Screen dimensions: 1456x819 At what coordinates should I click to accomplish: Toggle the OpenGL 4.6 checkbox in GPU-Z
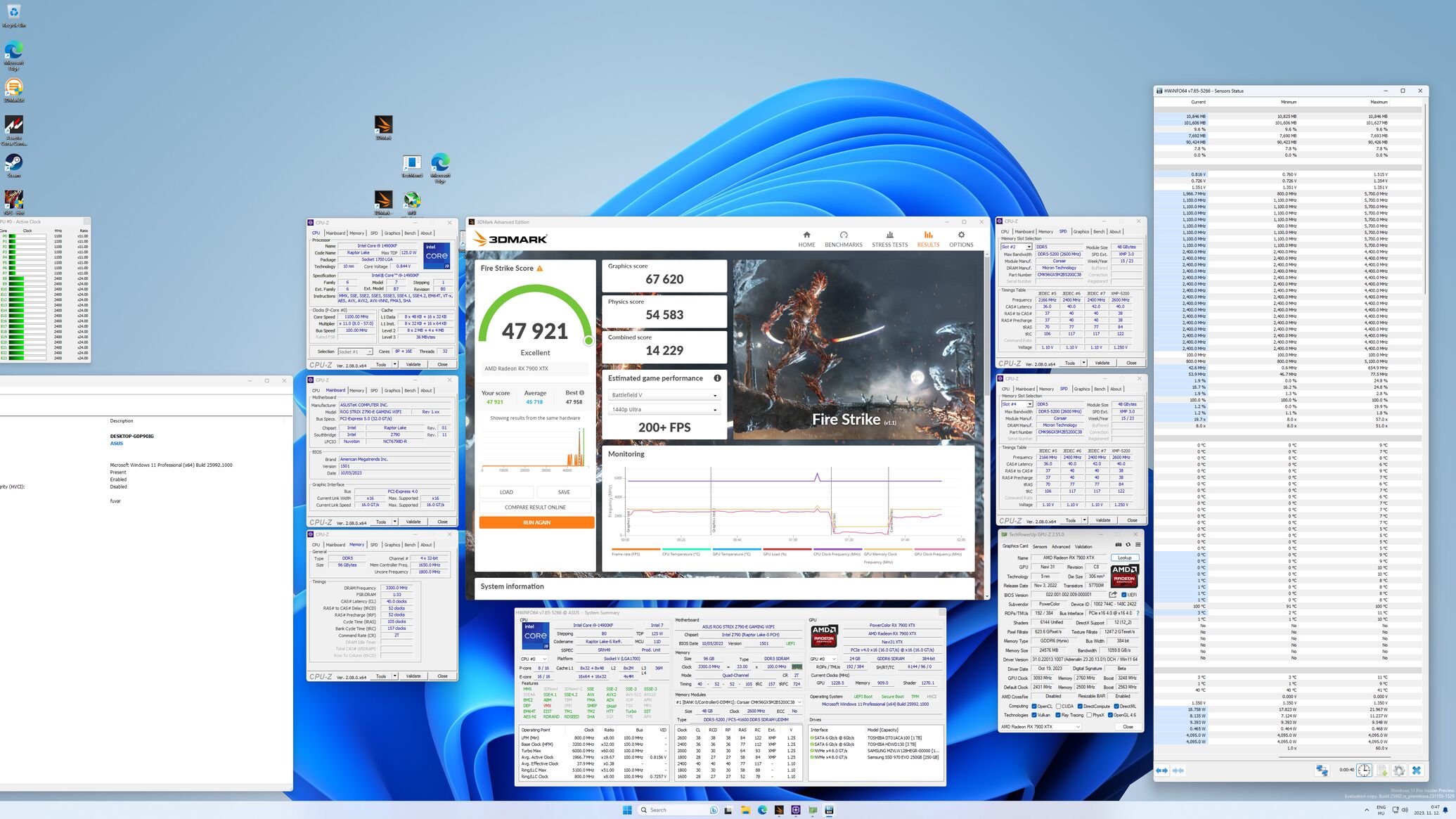click(1111, 716)
